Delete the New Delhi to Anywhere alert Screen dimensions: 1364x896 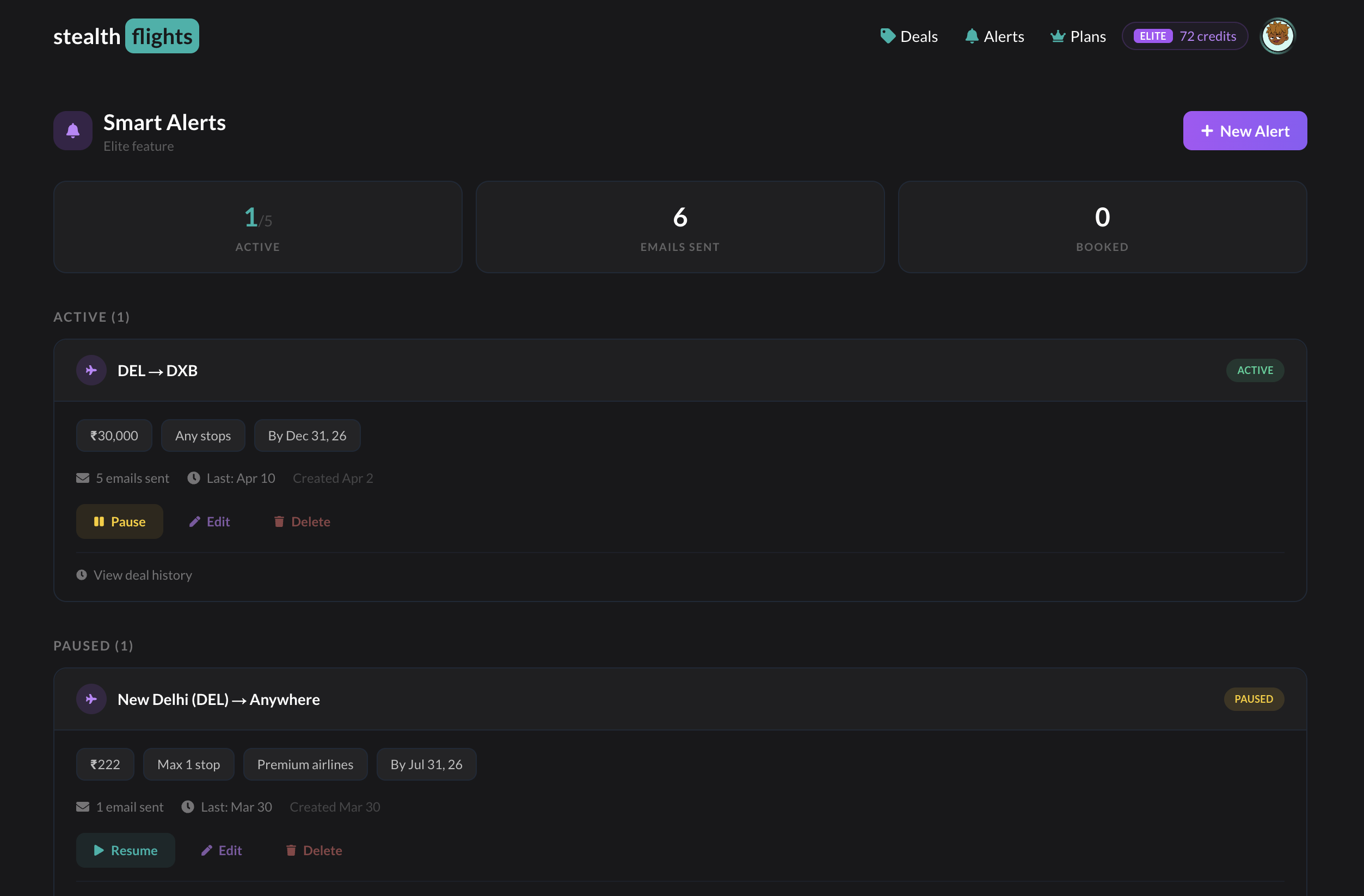[314, 850]
